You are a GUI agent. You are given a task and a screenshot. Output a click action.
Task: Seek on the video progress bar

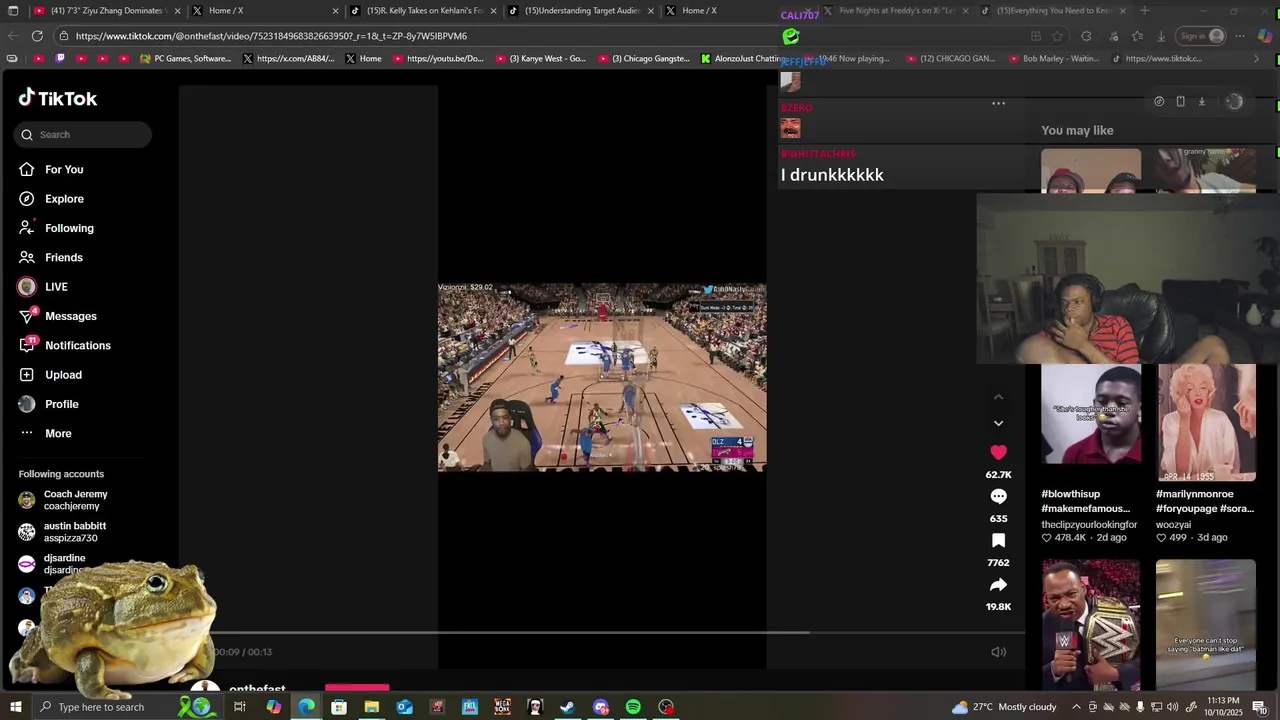coord(618,632)
